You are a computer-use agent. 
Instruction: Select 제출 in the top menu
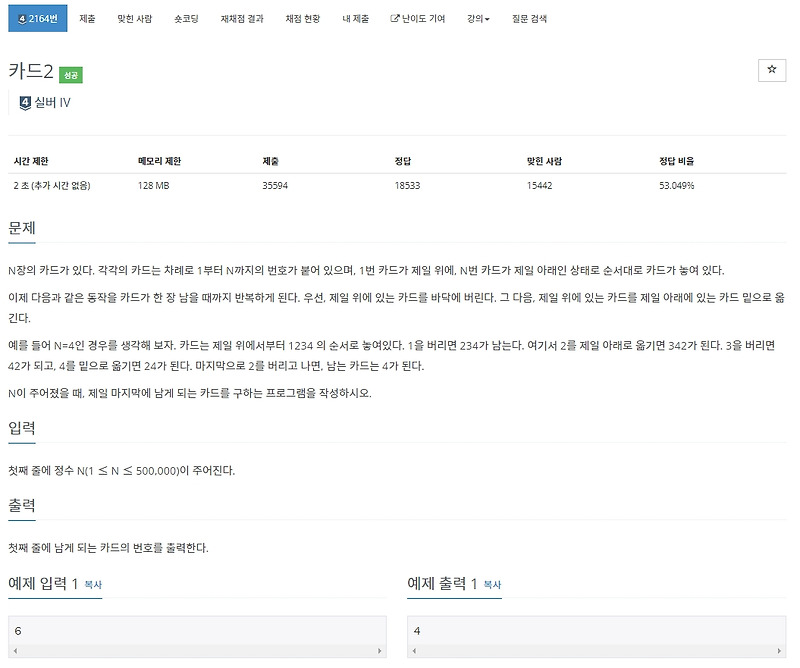(86, 18)
